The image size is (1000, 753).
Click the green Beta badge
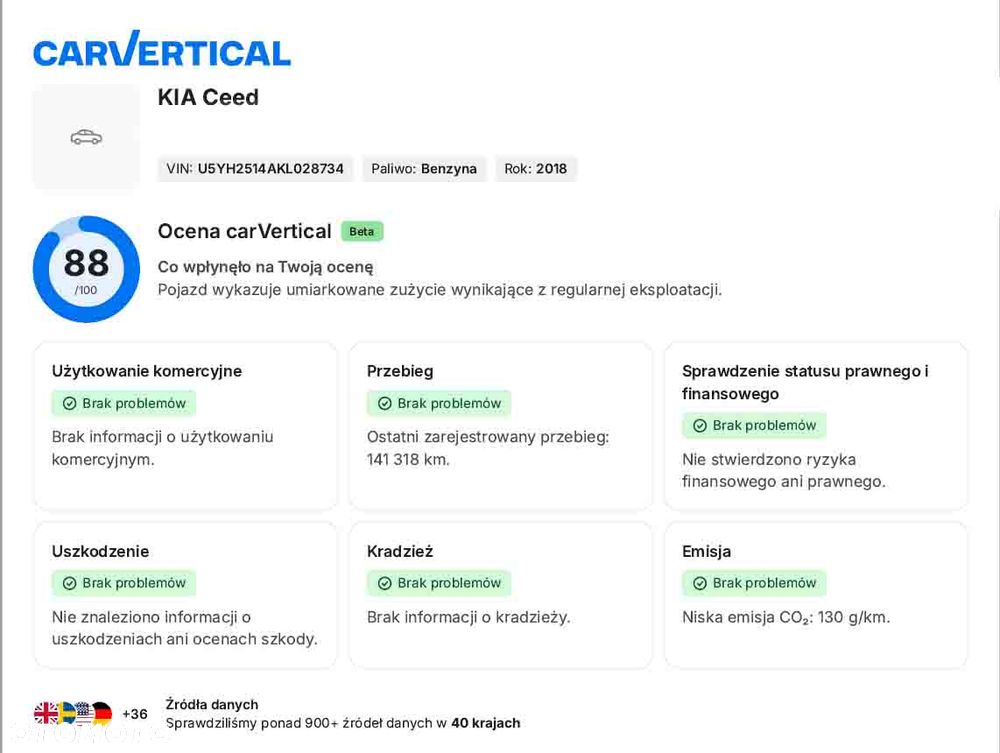(362, 231)
